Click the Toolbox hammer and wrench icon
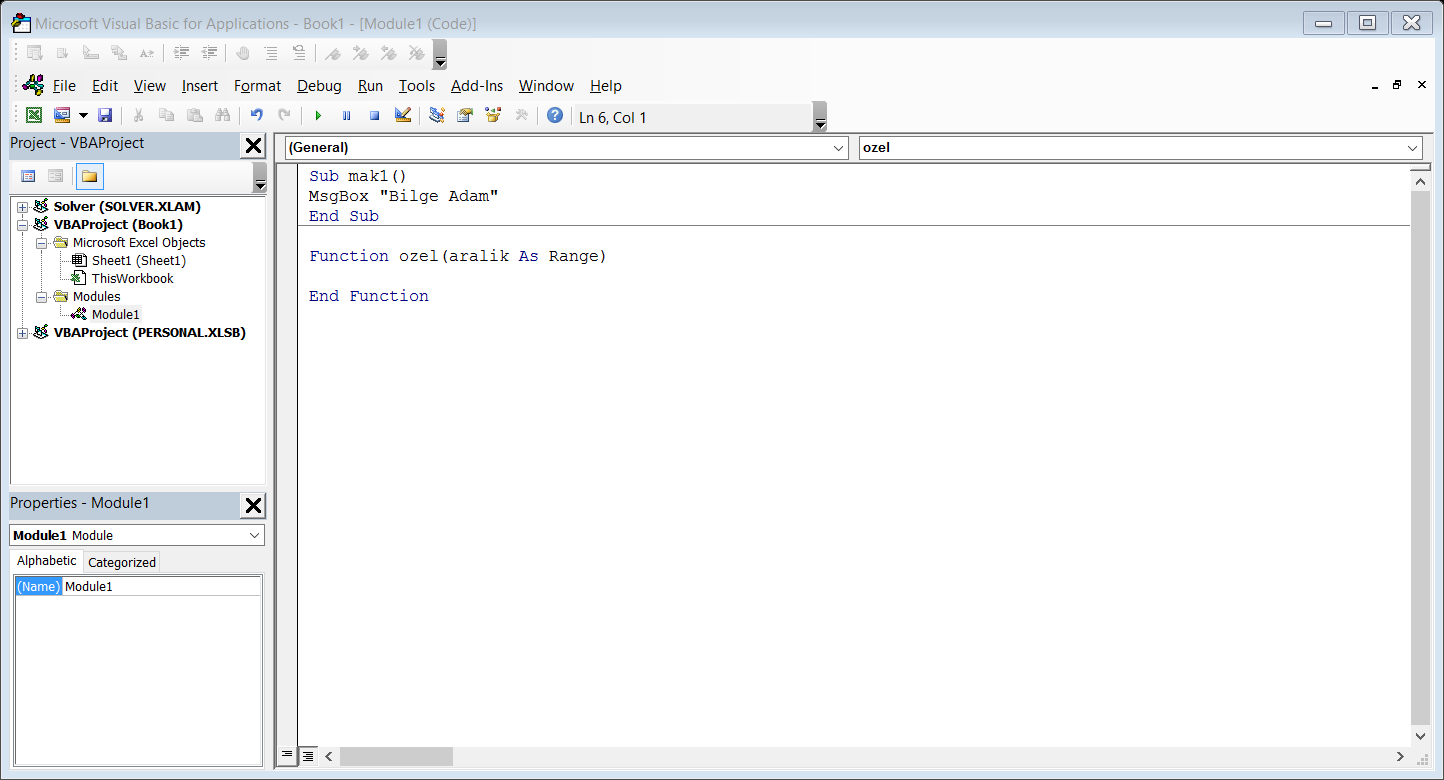Image resolution: width=1444 pixels, height=780 pixels. tap(521, 116)
